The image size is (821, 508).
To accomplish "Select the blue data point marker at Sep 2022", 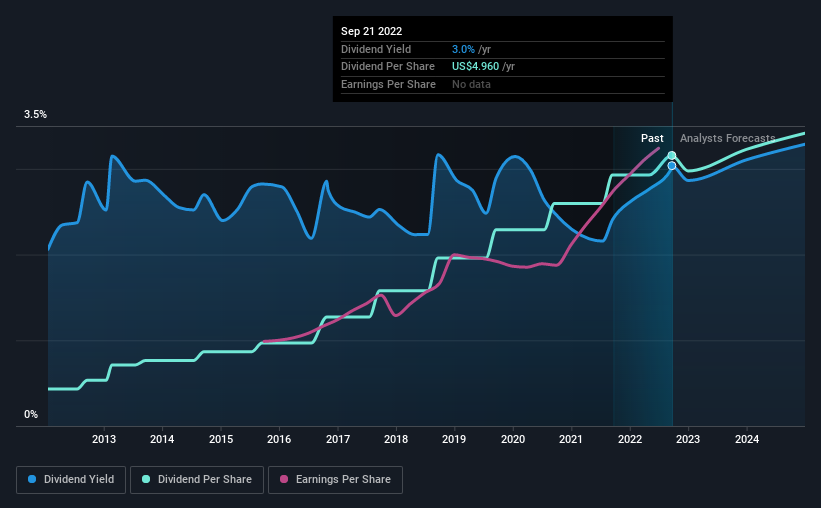I will click(x=672, y=165).
